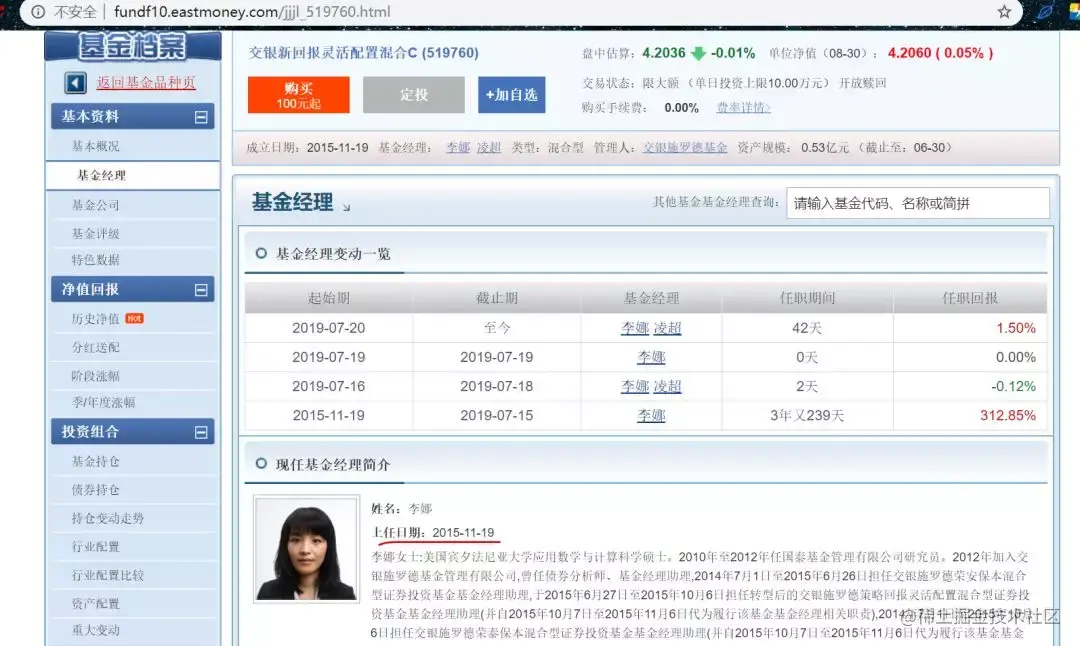
Task: Click the 起始期 column header
Action: click(x=329, y=298)
